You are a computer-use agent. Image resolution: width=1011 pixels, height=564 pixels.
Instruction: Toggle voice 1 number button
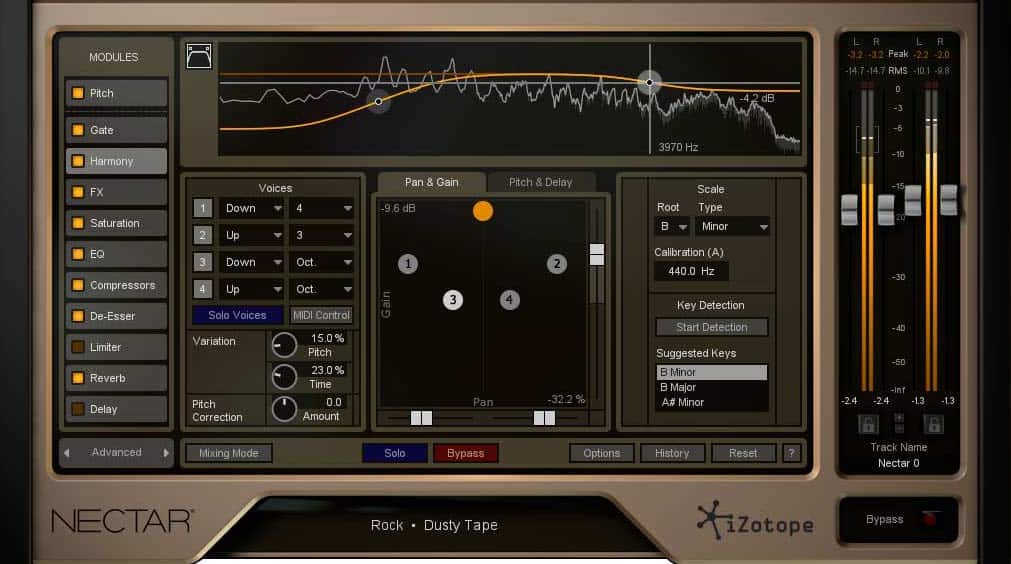202,208
